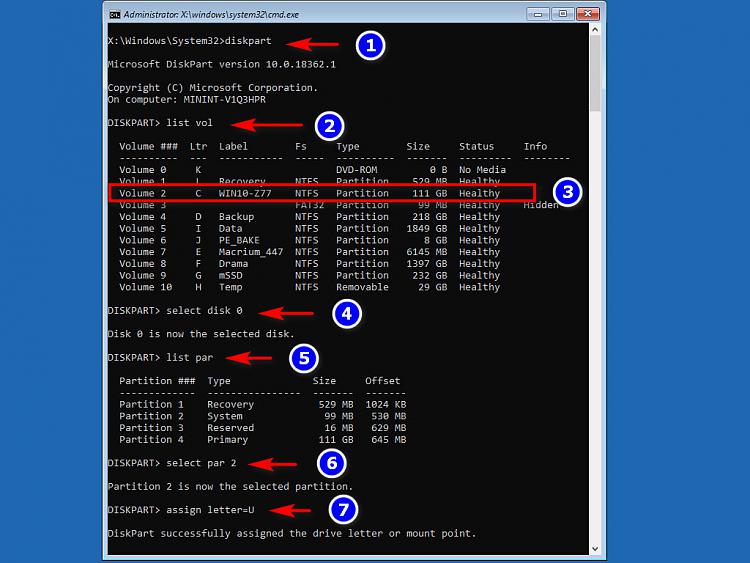The width and height of the screenshot is (750, 563).
Task: Minimize the Administrator cmd.exe window
Action: coord(538,14)
